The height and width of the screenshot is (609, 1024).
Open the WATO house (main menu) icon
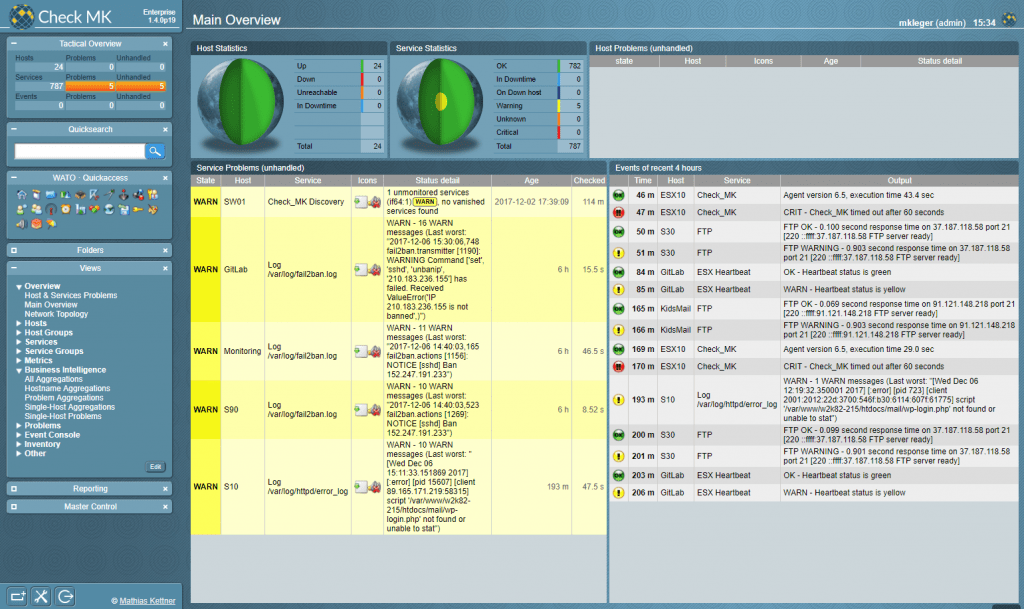point(22,195)
